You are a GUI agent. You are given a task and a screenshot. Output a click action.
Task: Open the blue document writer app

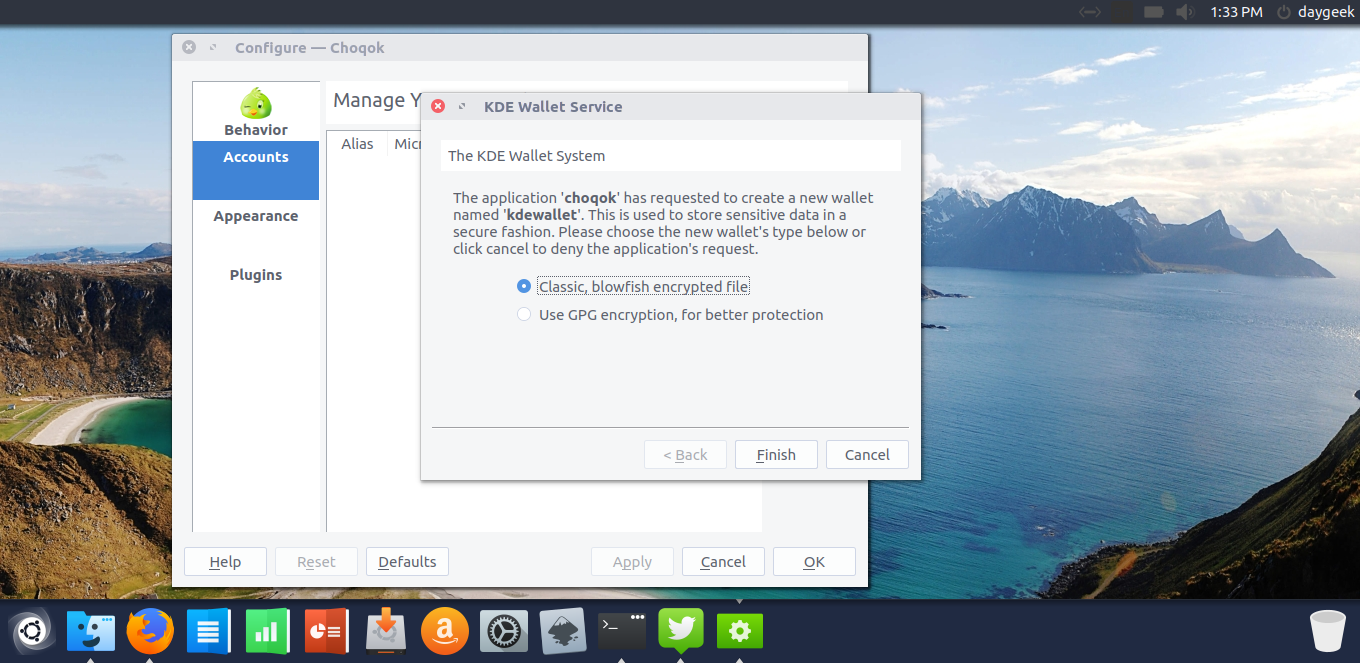pyautogui.click(x=208, y=632)
